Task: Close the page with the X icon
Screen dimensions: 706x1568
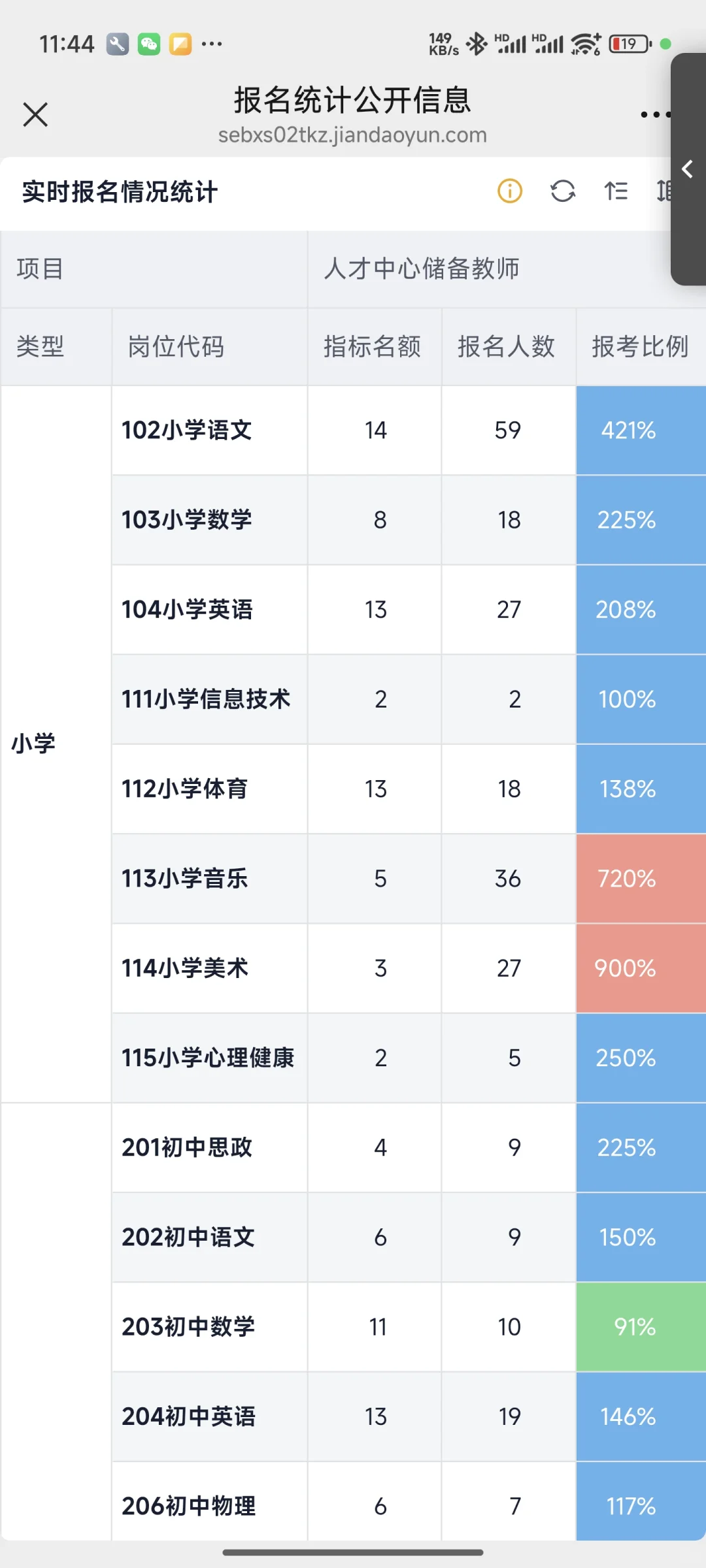Action: pos(35,114)
